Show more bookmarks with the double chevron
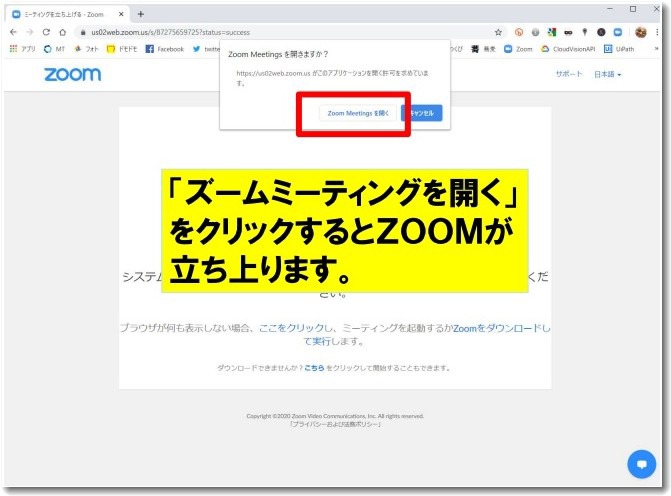Image resolution: width=671 pixels, height=496 pixels. [x=656, y=49]
